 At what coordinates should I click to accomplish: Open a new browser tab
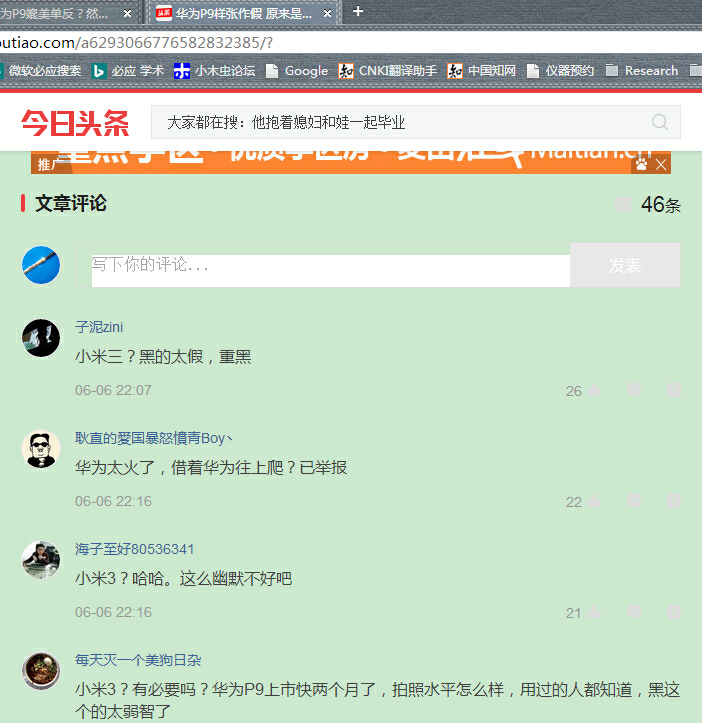pyautogui.click(x=358, y=11)
